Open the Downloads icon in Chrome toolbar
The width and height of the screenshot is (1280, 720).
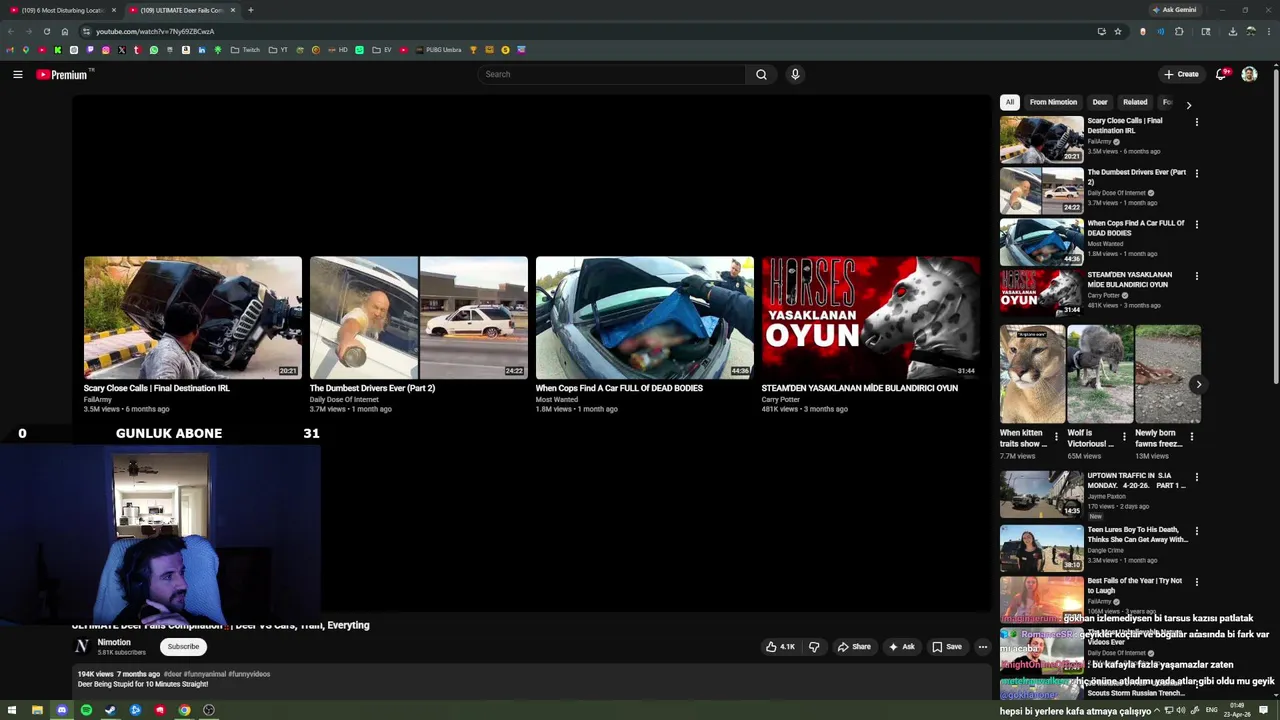click(1232, 31)
